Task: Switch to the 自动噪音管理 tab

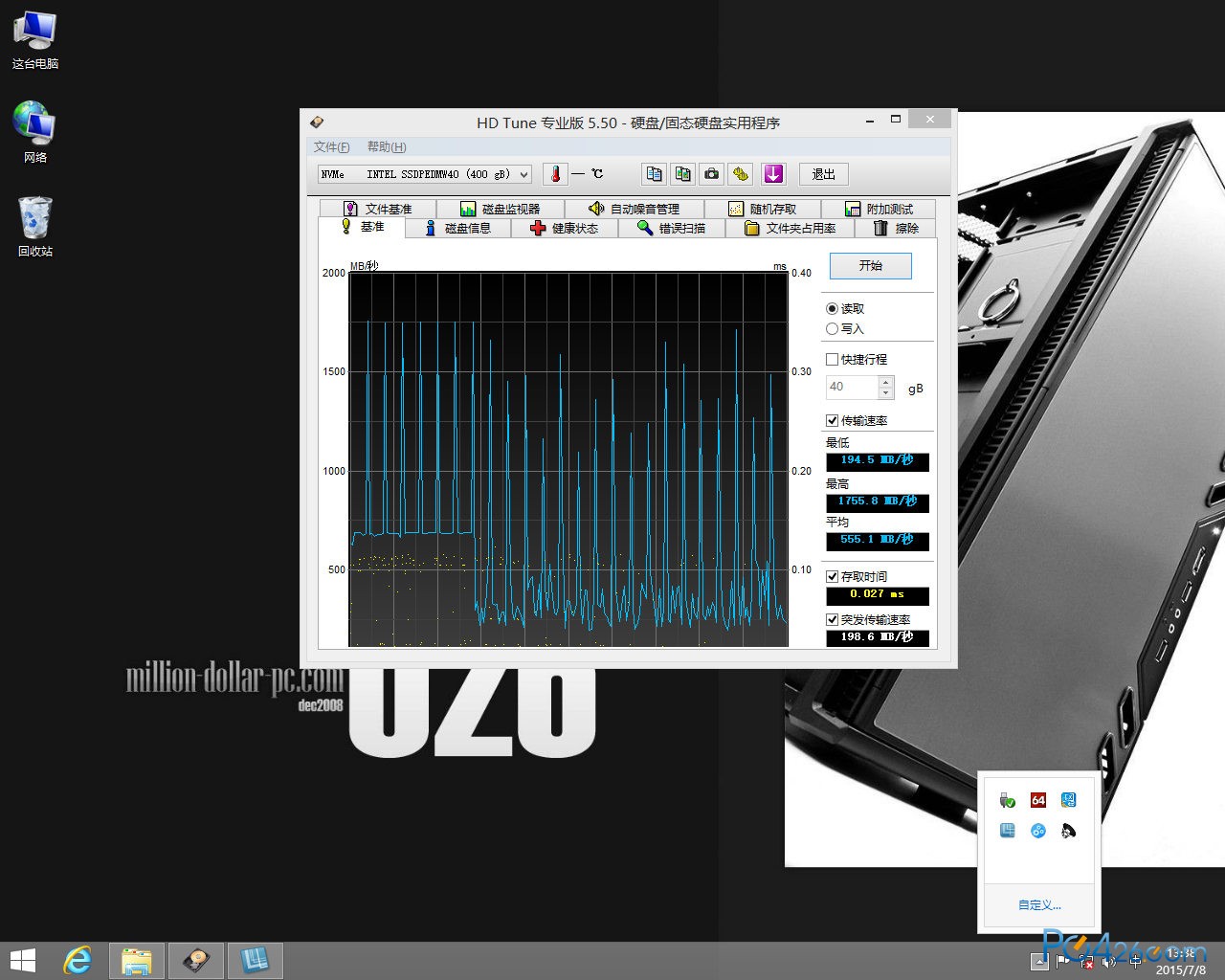Action: click(635, 209)
